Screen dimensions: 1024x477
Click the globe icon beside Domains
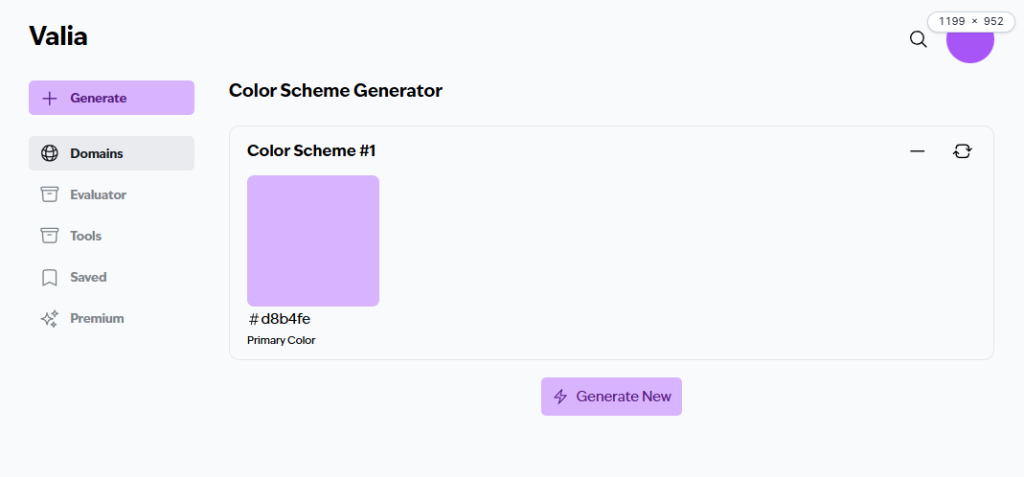click(x=49, y=154)
